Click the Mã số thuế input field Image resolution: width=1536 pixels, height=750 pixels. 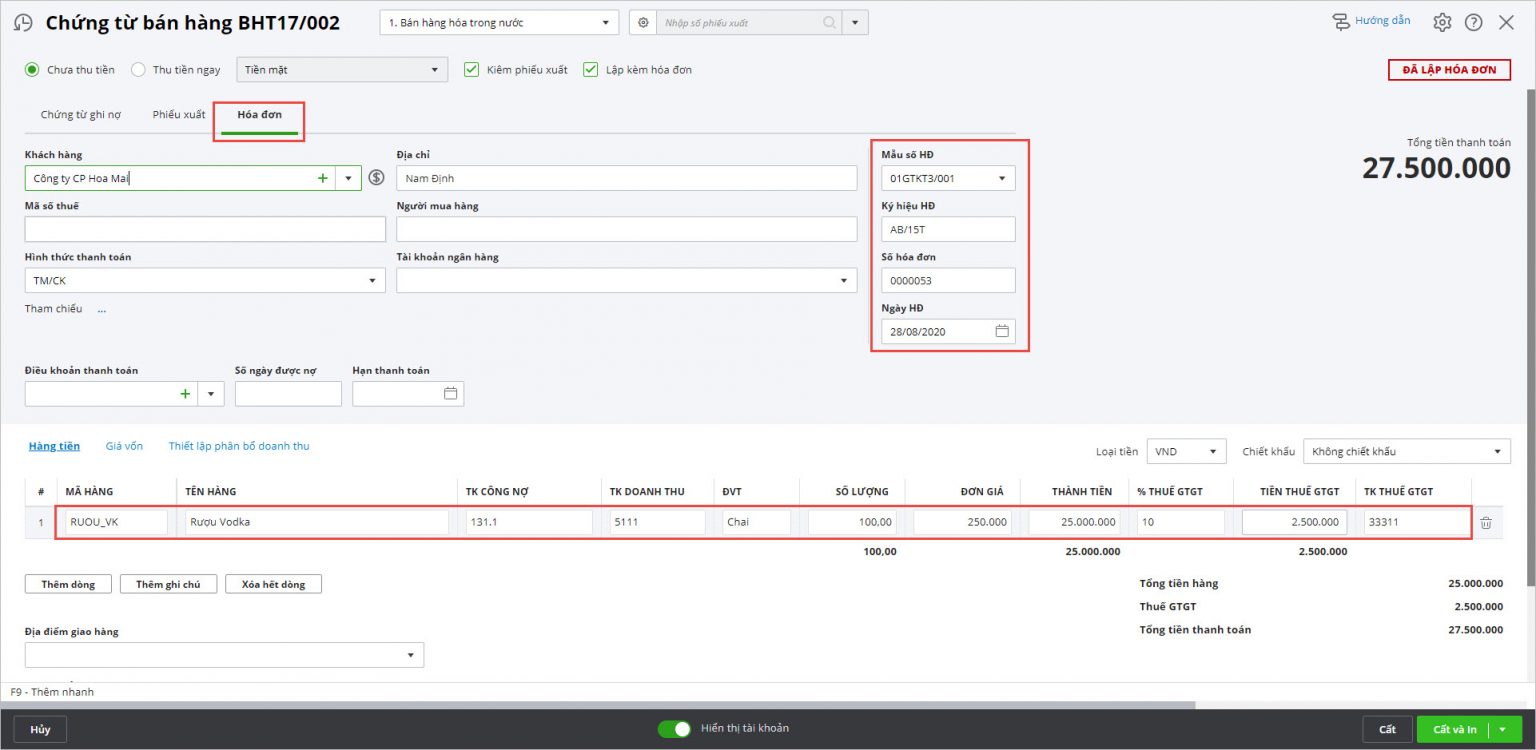tap(205, 229)
